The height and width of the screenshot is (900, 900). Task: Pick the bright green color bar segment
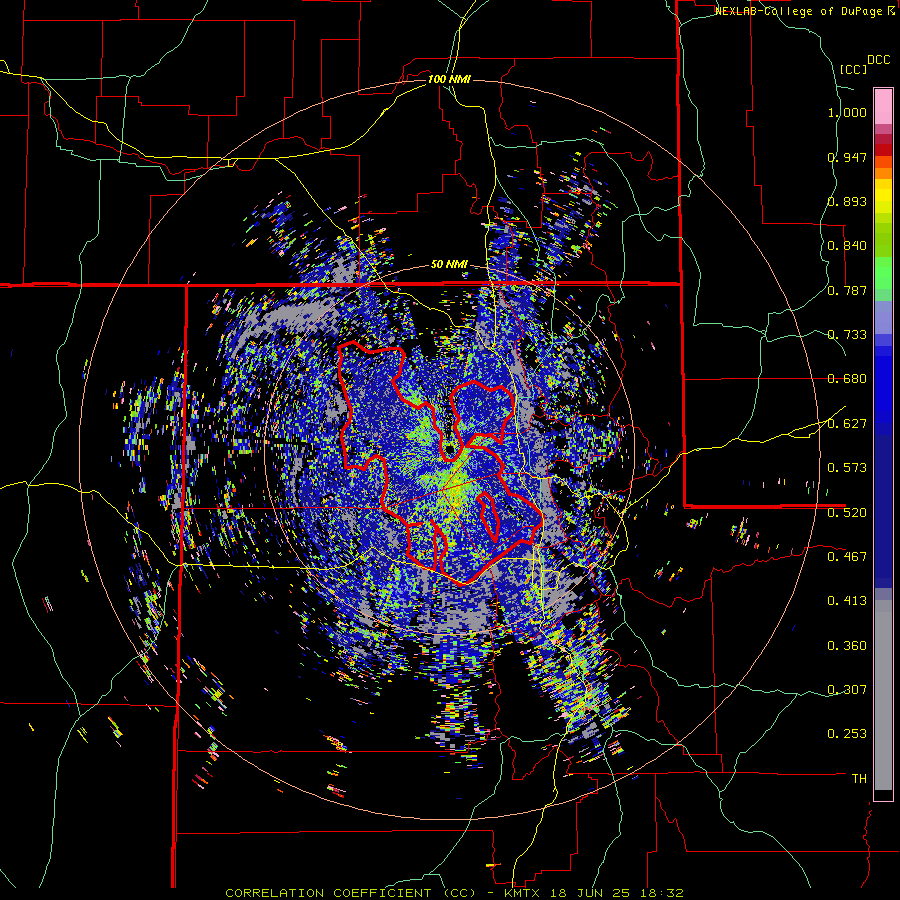883,273
